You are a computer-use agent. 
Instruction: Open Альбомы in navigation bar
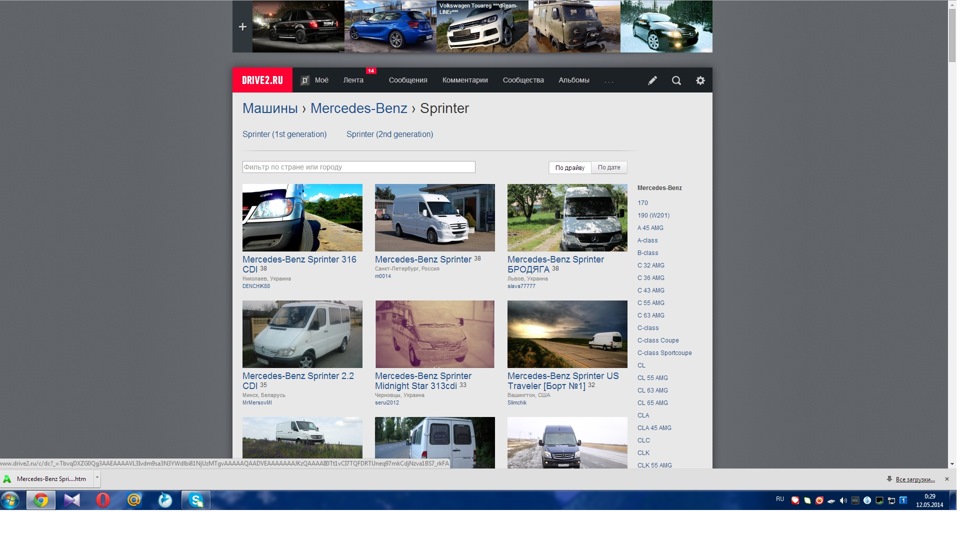click(x=574, y=80)
